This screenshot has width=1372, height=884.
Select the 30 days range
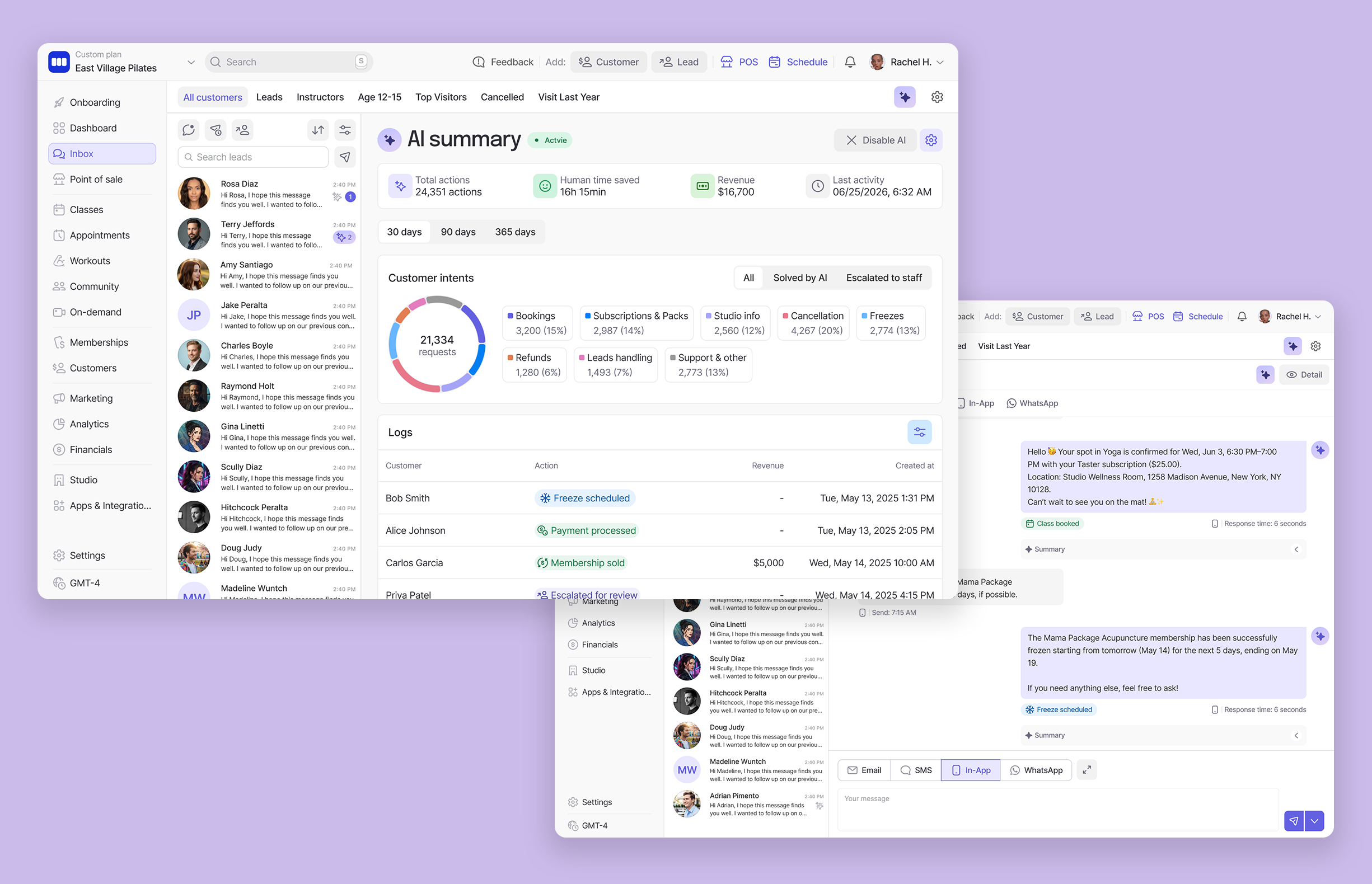(404, 232)
